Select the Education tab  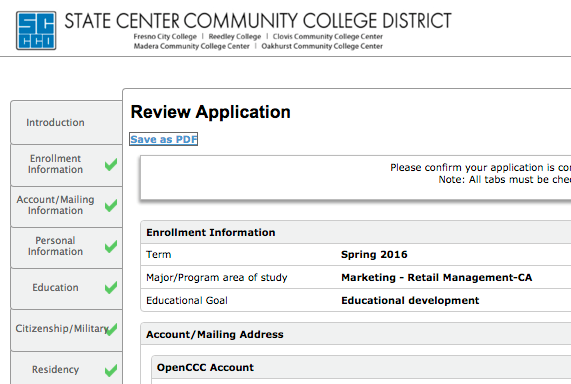tap(66, 289)
